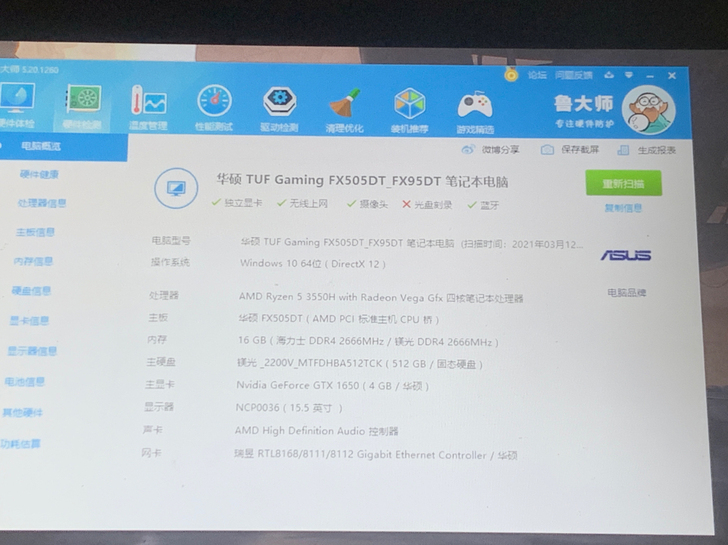Open 温度管理 temperature management
The height and width of the screenshot is (545, 728).
tap(148, 107)
